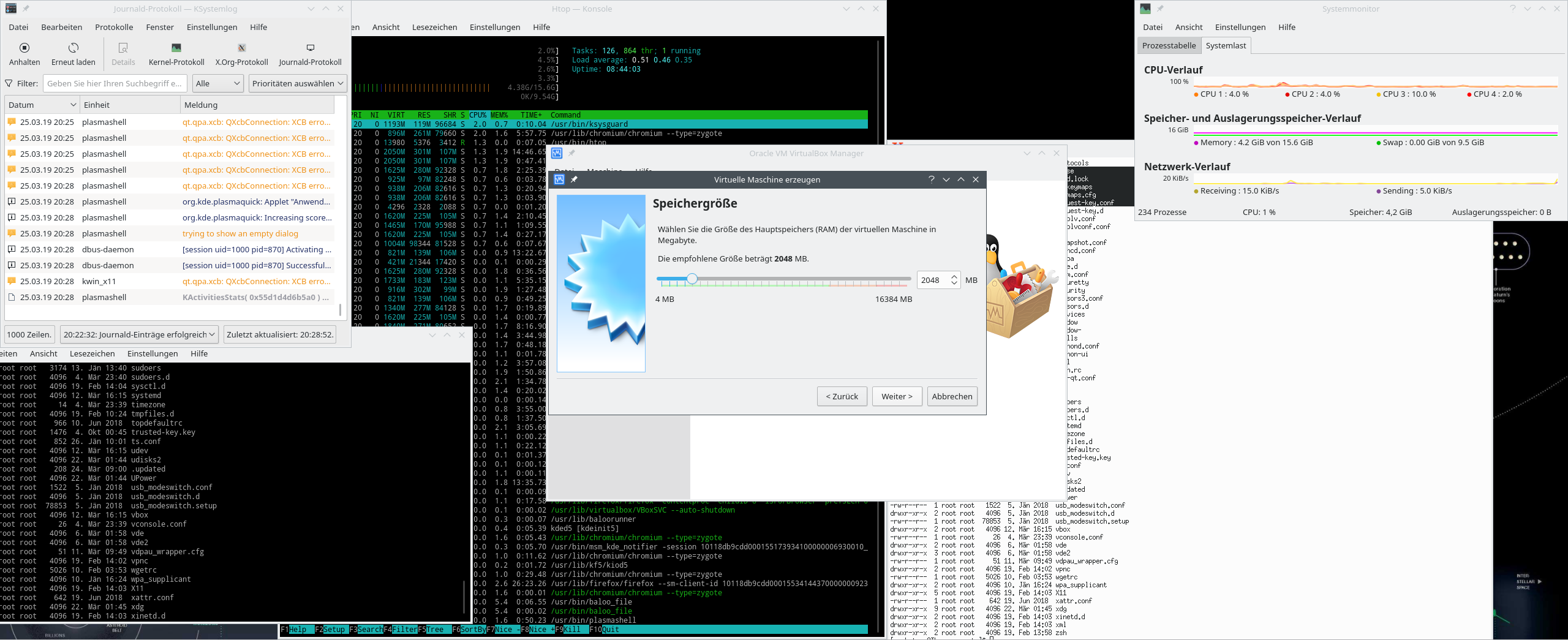Click the Erneut laden reload icon
The height and width of the screenshot is (640, 1568).
point(73,48)
